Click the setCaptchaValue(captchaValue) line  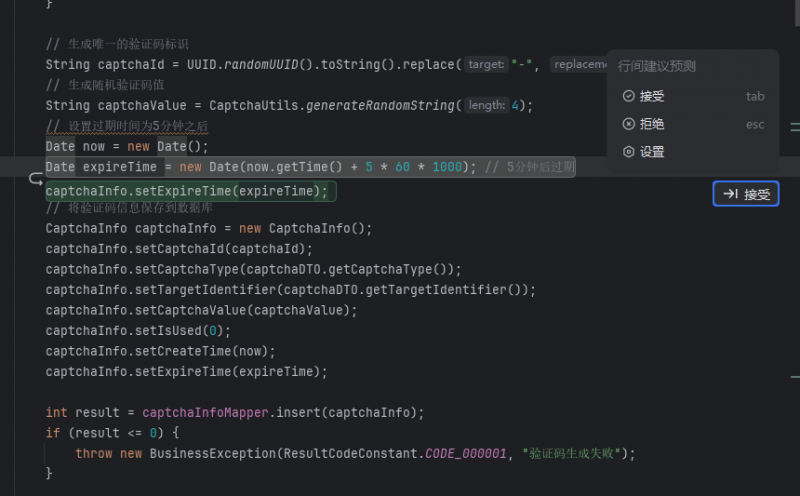coord(201,310)
